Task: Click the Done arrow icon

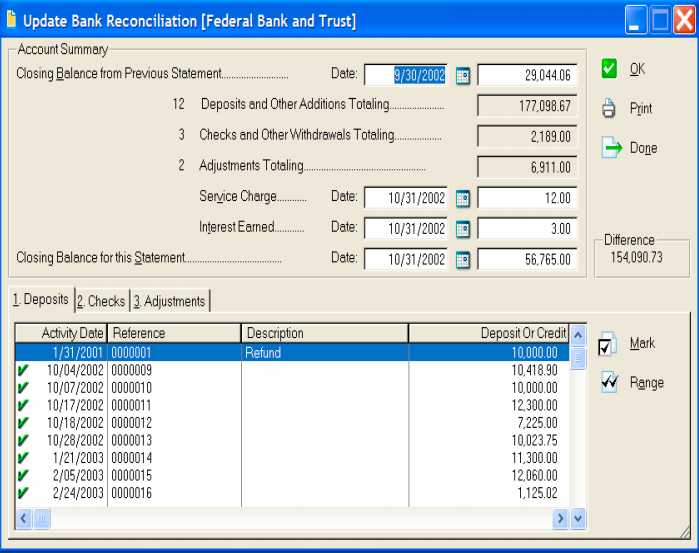Action: (x=612, y=148)
